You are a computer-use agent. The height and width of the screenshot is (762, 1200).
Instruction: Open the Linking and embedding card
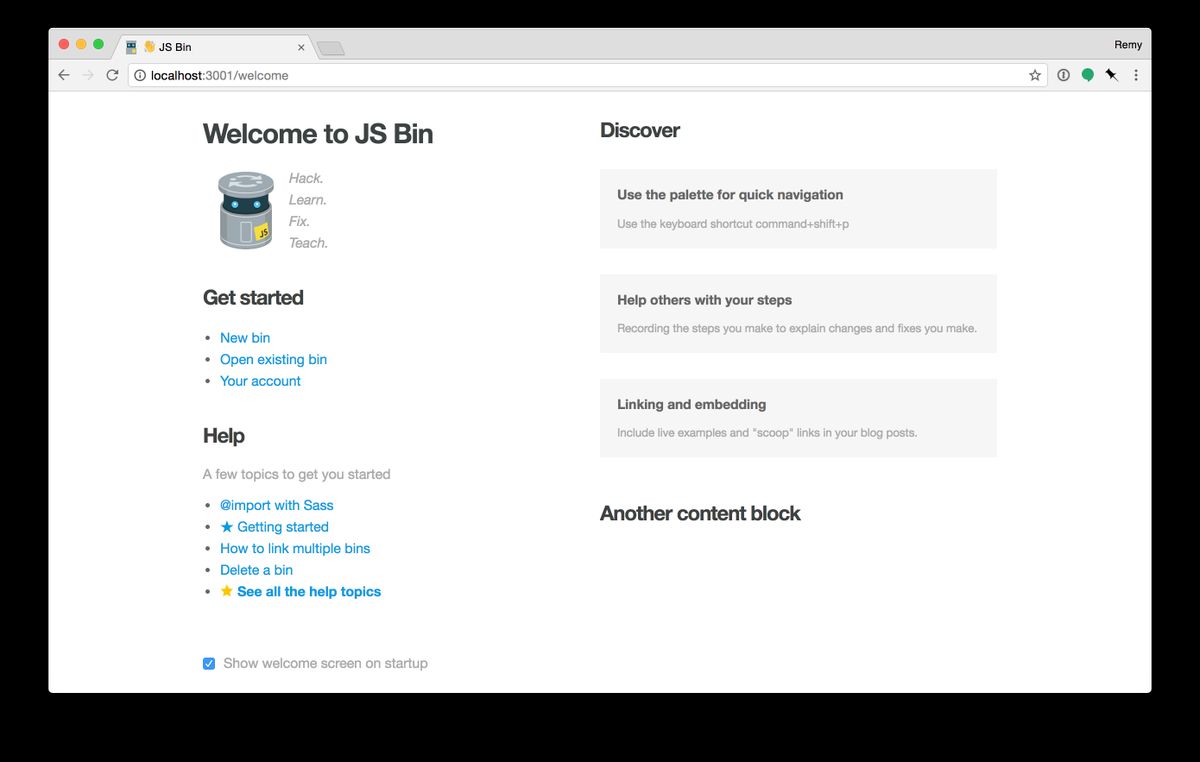[798, 418]
